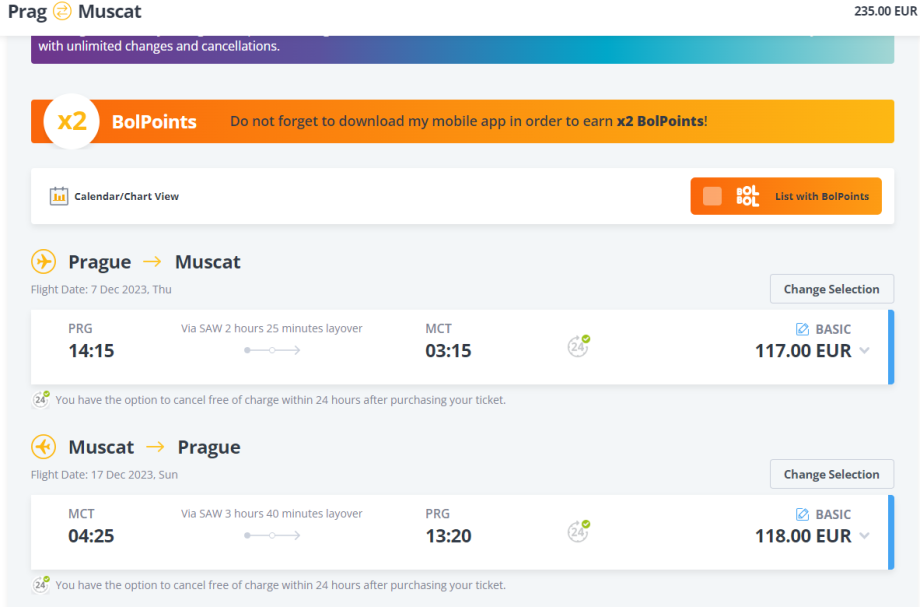Click the 24-hour cancel icon in Muscat flight row

click(578, 531)
